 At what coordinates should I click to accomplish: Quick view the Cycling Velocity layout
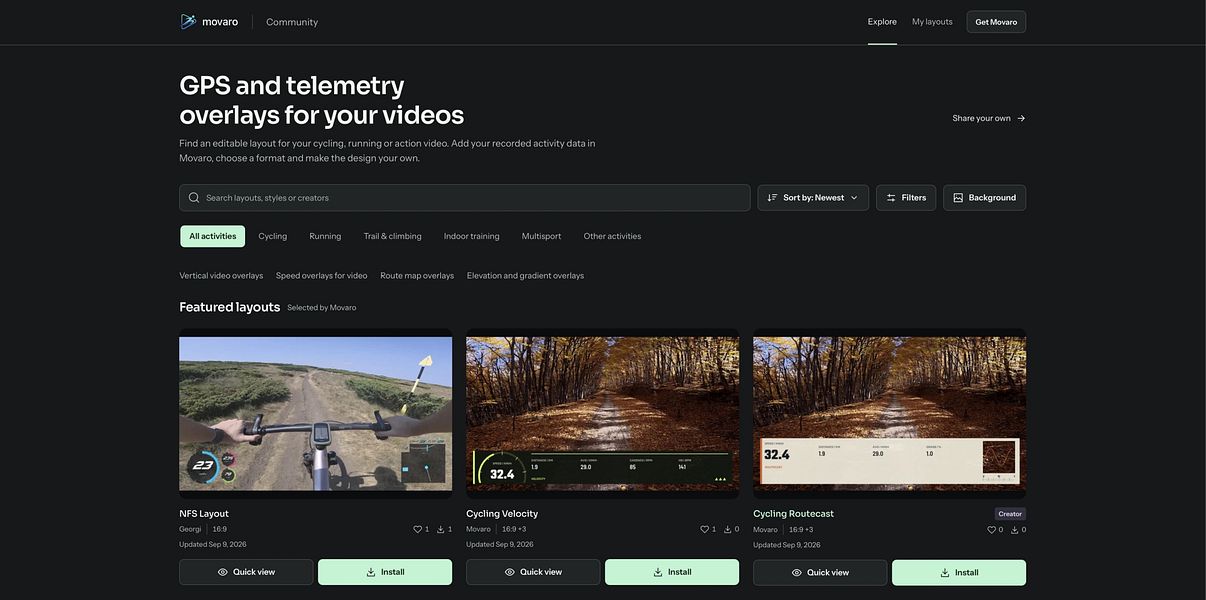click(533, 572)
